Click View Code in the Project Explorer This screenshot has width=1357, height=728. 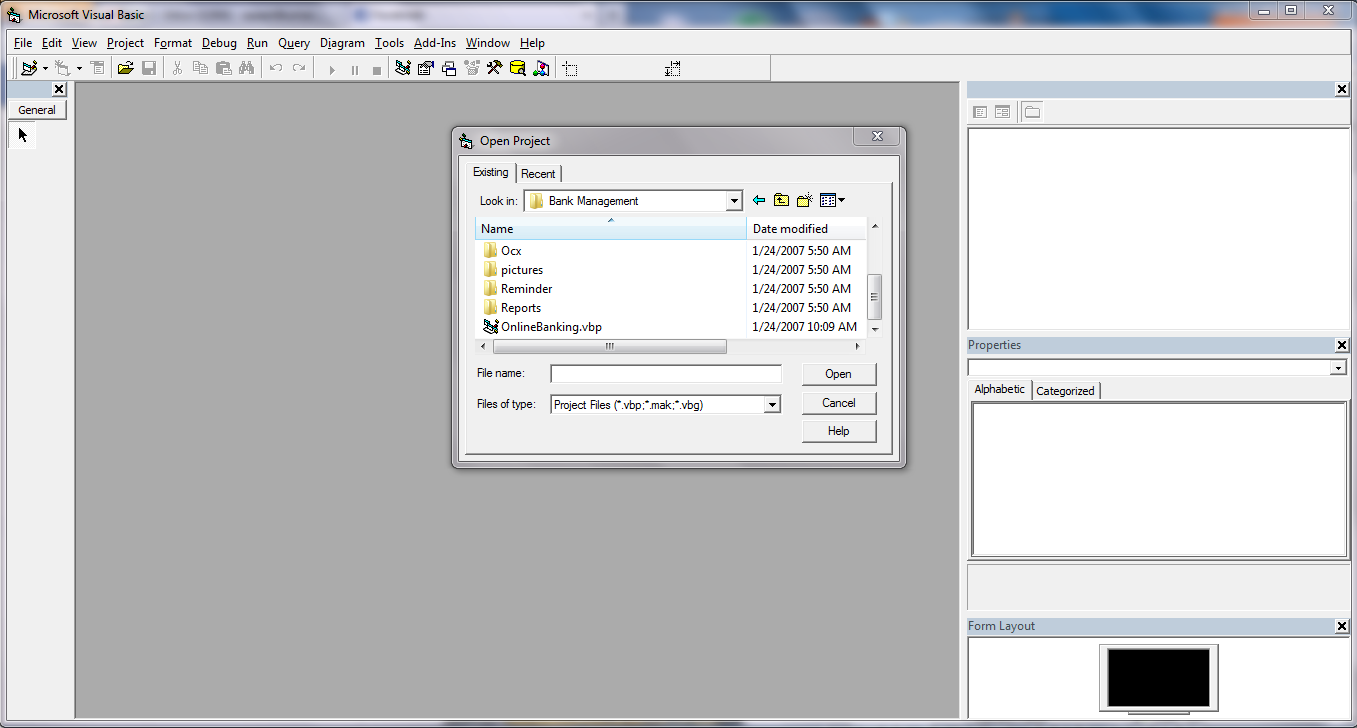pos(980,112)
